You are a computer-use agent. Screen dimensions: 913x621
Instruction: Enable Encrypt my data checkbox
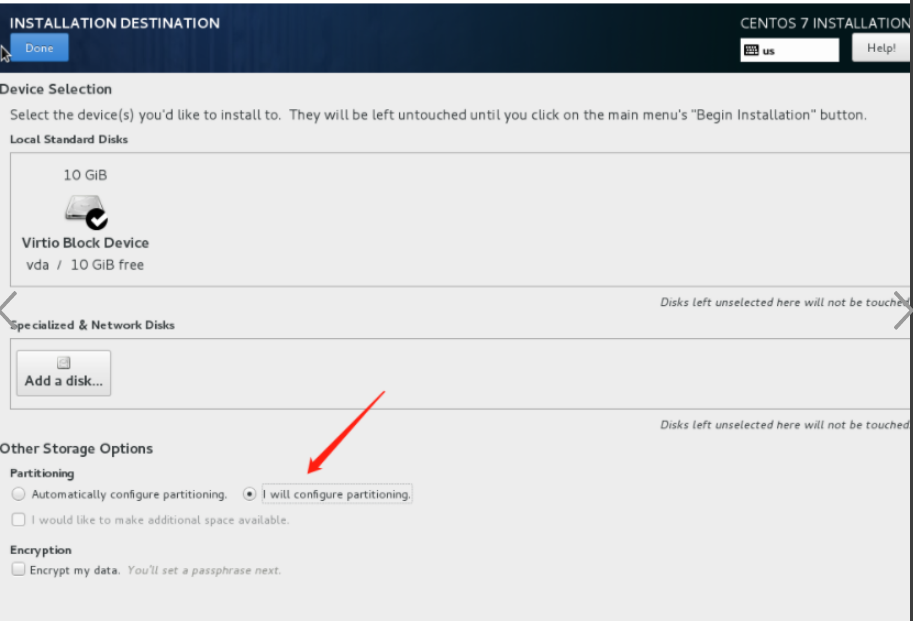pos(18,569)
